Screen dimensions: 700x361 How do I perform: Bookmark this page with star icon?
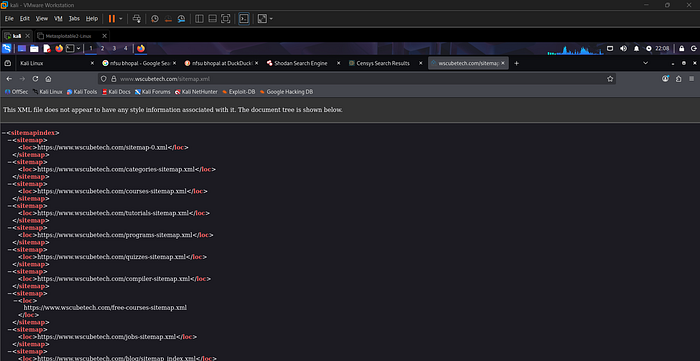tap(610, 79)
